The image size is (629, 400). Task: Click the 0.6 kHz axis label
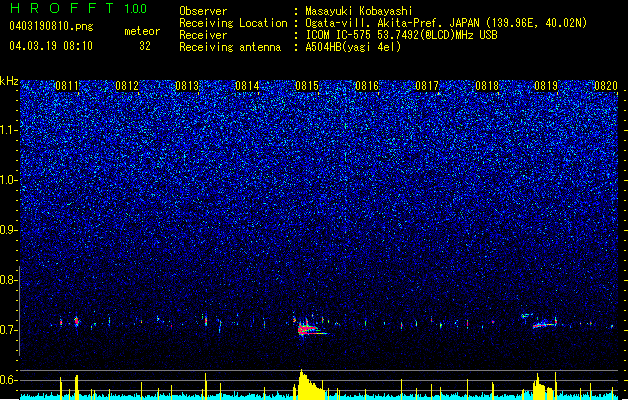pos(9,380)
